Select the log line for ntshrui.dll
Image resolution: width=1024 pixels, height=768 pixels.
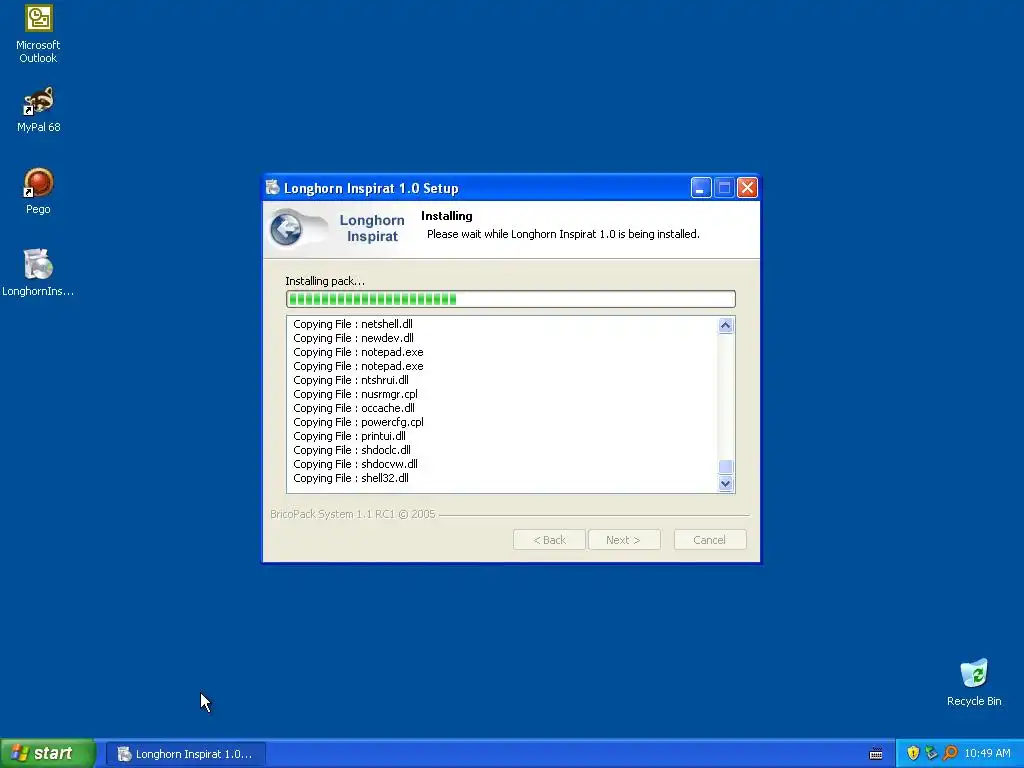pos(351,380)
